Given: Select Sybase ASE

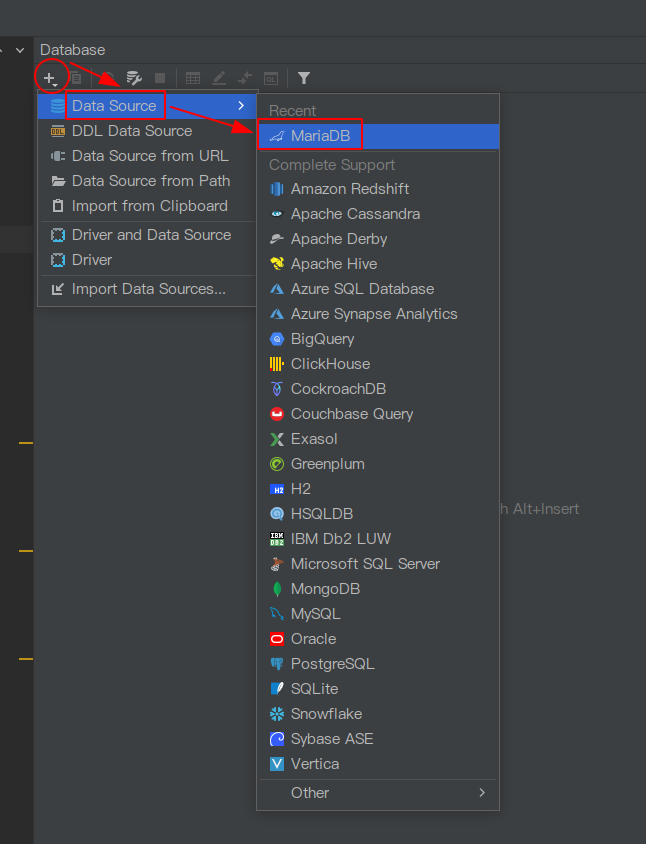Looking at the screenshot, I should tap(378, 739).
